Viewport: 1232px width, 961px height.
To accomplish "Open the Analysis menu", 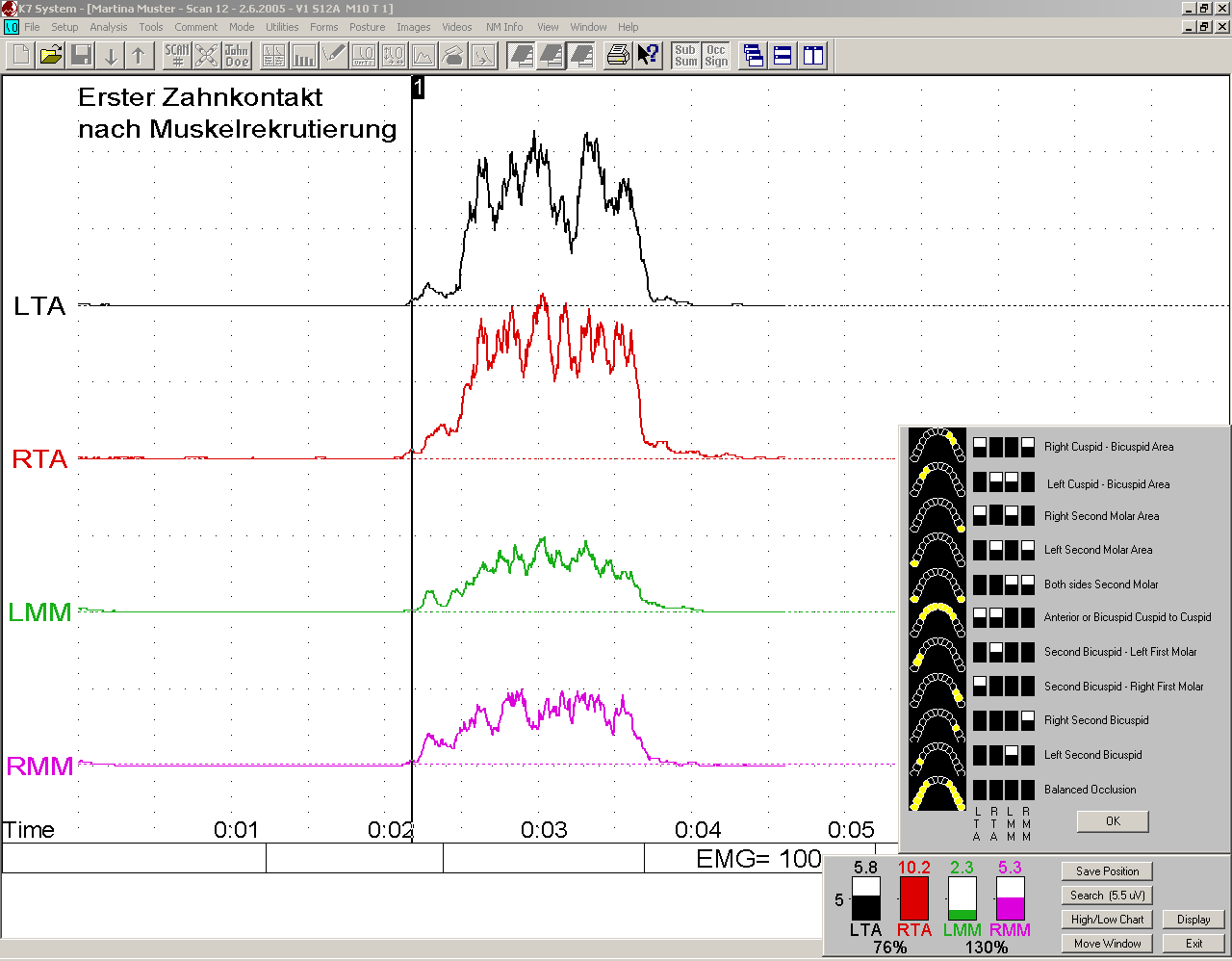I will 109,27.
